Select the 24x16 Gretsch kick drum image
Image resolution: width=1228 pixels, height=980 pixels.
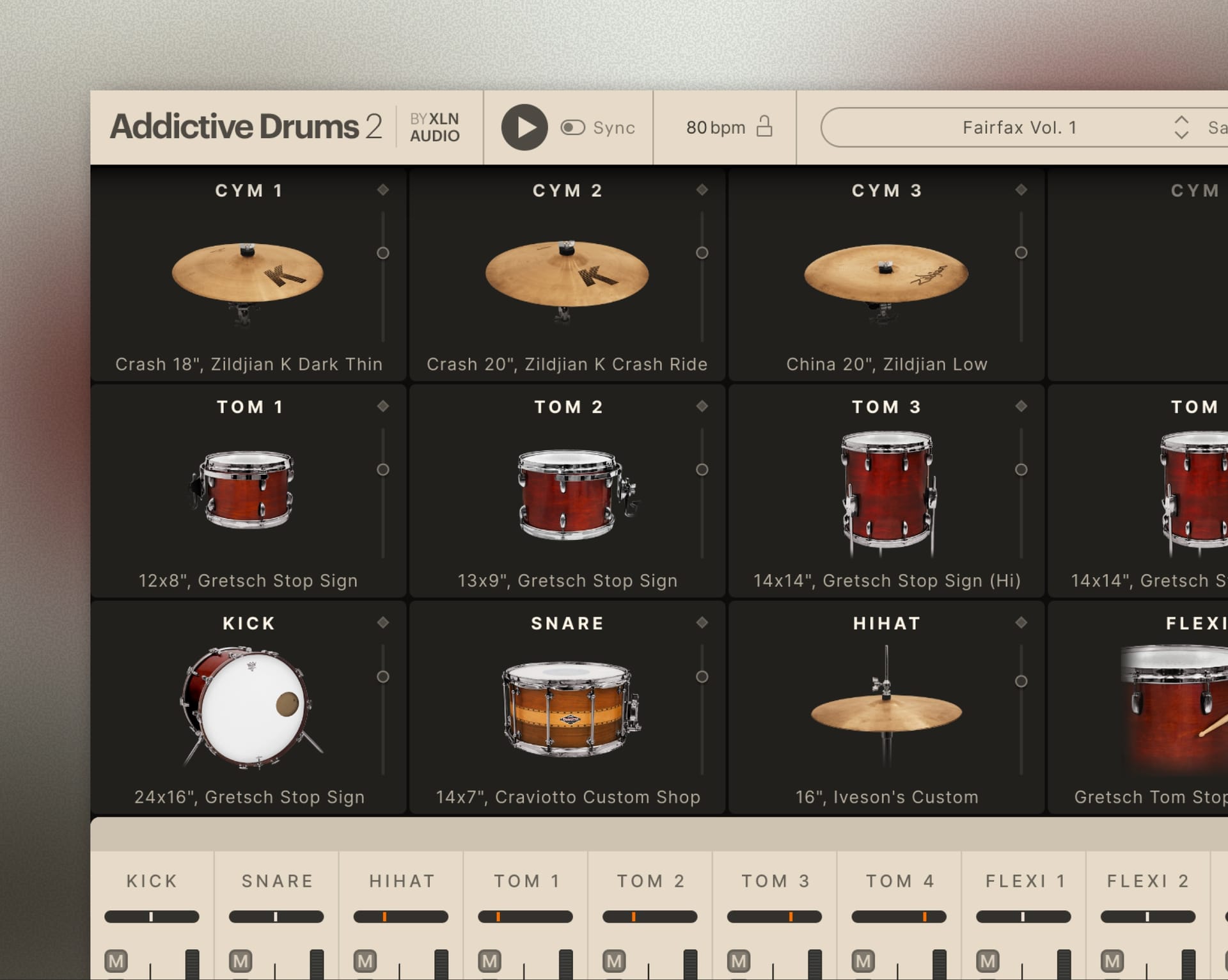coord(251,706)
